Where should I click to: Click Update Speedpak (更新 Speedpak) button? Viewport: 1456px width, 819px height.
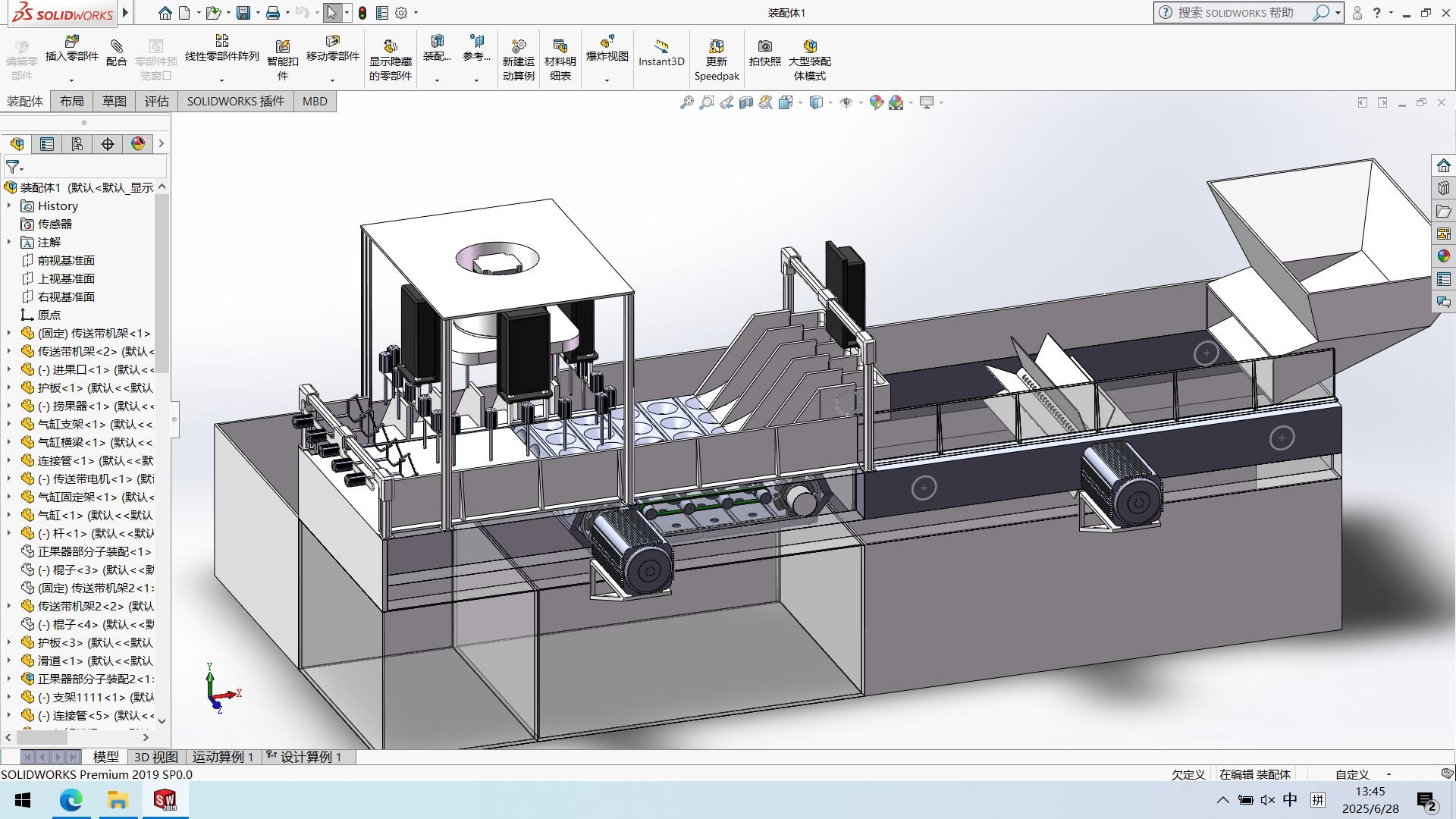[716, 47]
